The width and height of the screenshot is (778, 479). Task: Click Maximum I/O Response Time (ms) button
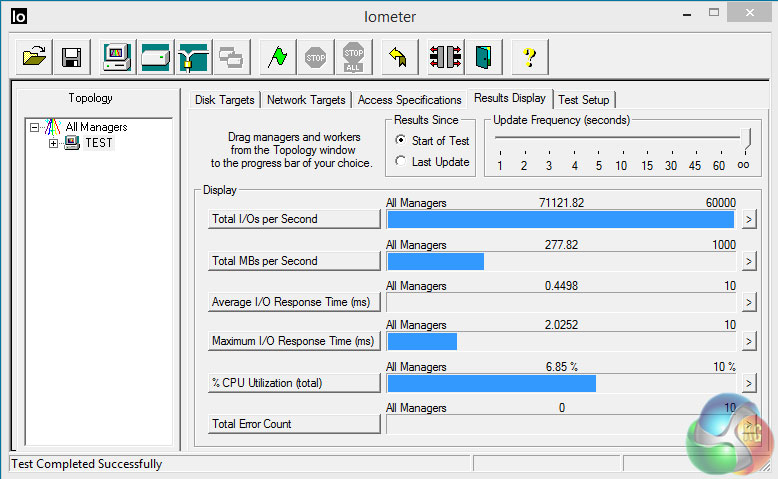pos(294,342)
